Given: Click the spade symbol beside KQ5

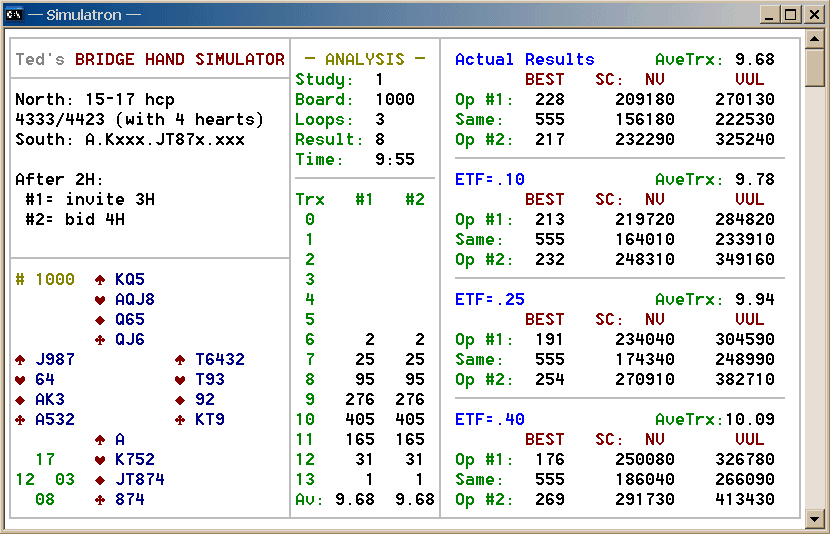Looking at the screenshot, I should 100,280.
